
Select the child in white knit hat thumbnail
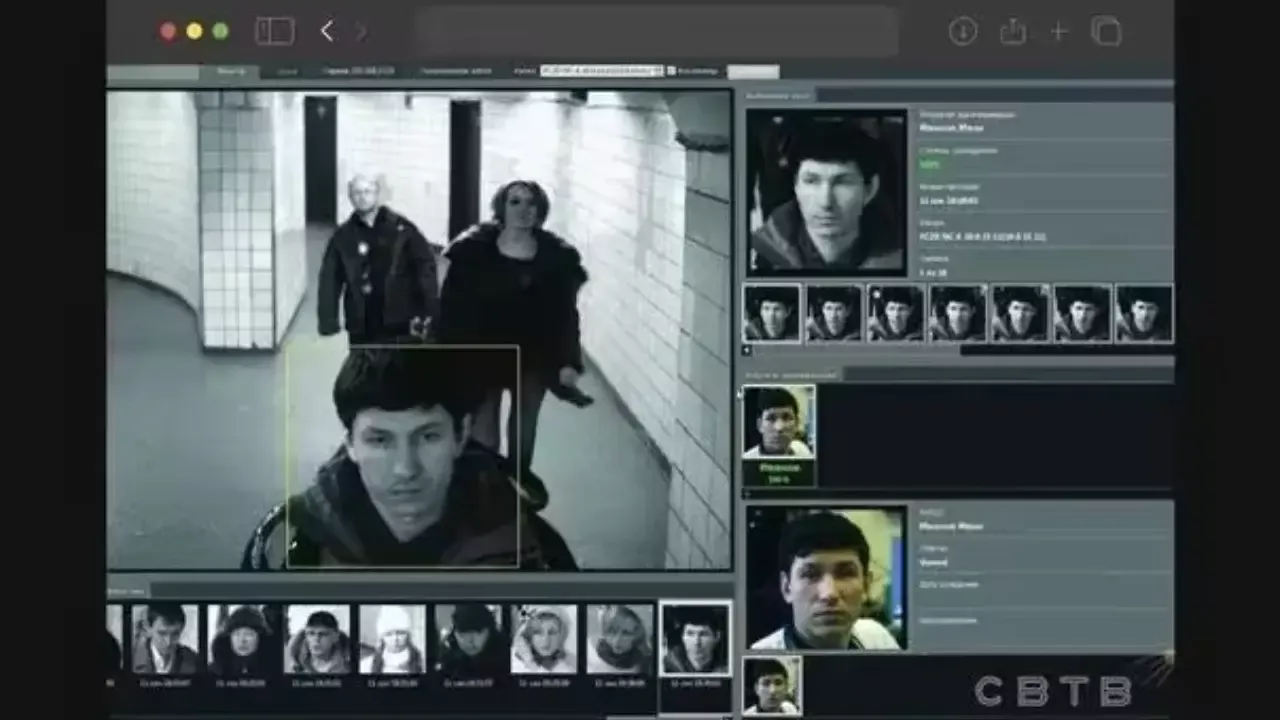(x=393, y=638)
